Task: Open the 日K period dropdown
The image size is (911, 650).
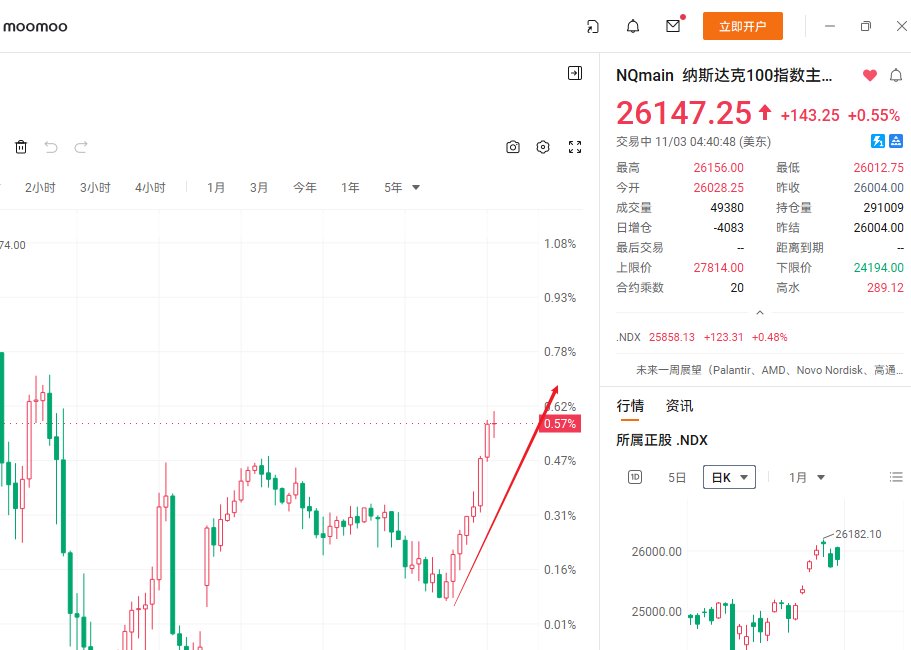Action: (x=729, y=477)
